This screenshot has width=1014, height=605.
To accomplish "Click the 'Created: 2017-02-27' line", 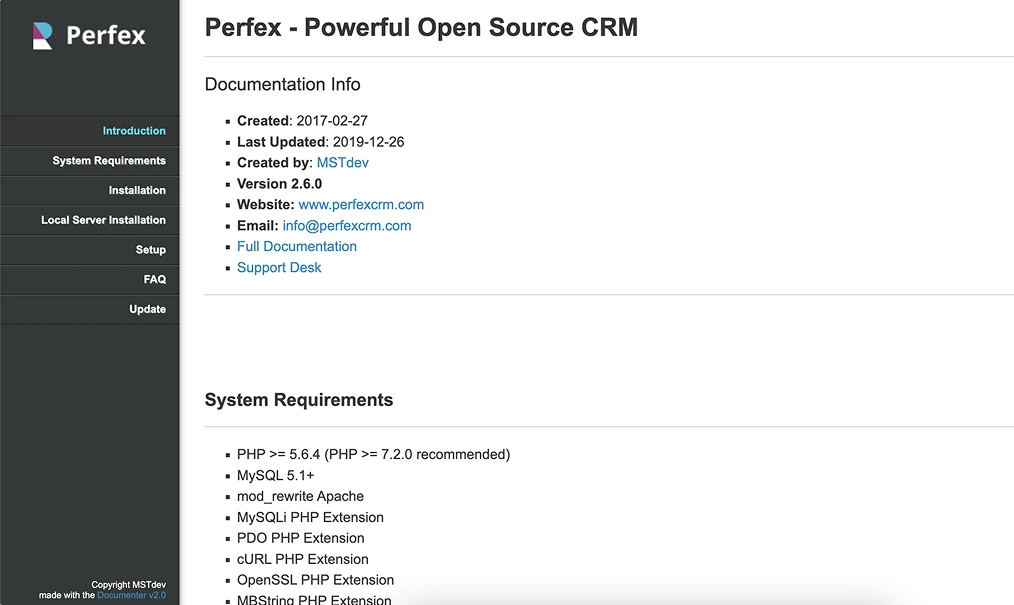I will (302, 121).
